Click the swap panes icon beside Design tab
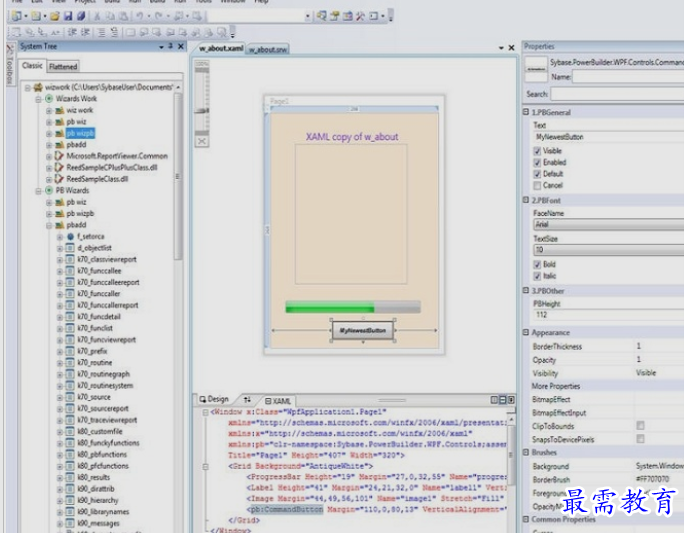684x533 pixels. pos(247,399)
